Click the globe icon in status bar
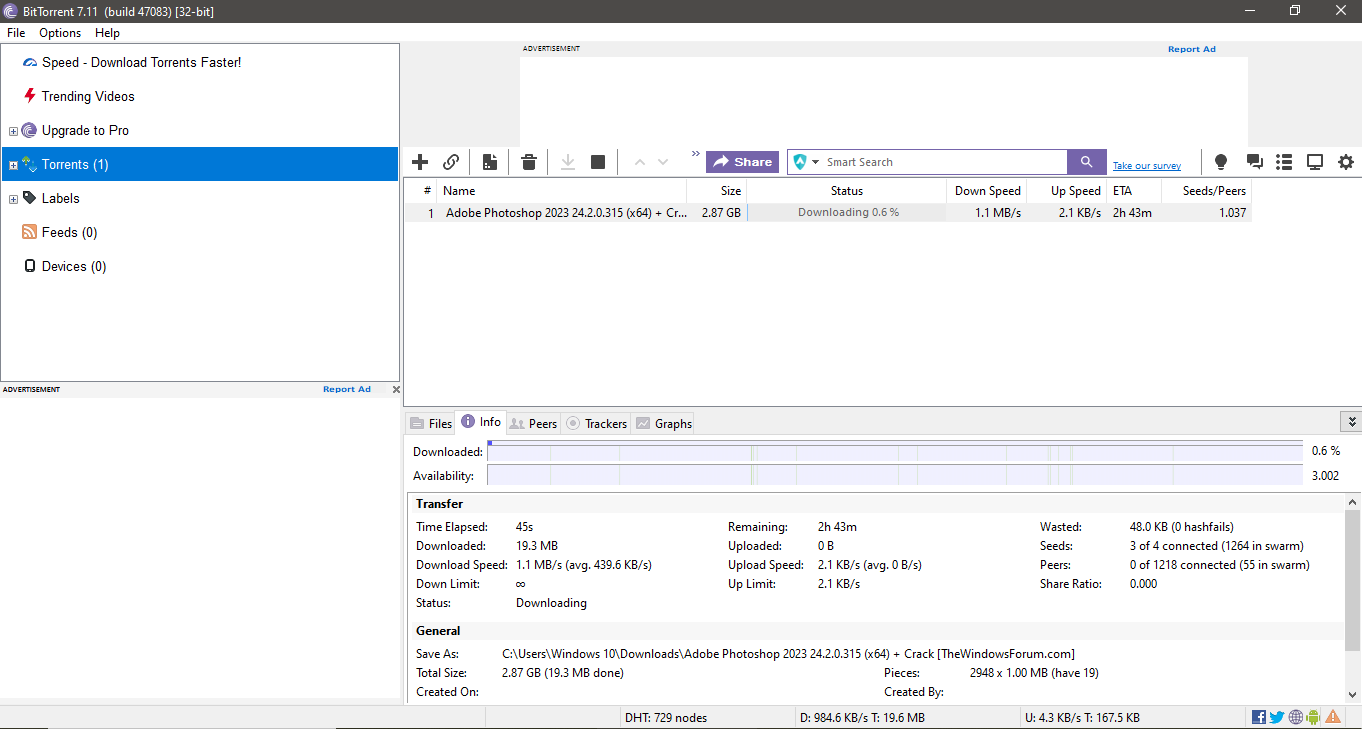1362x729 pixels. 1296,717
